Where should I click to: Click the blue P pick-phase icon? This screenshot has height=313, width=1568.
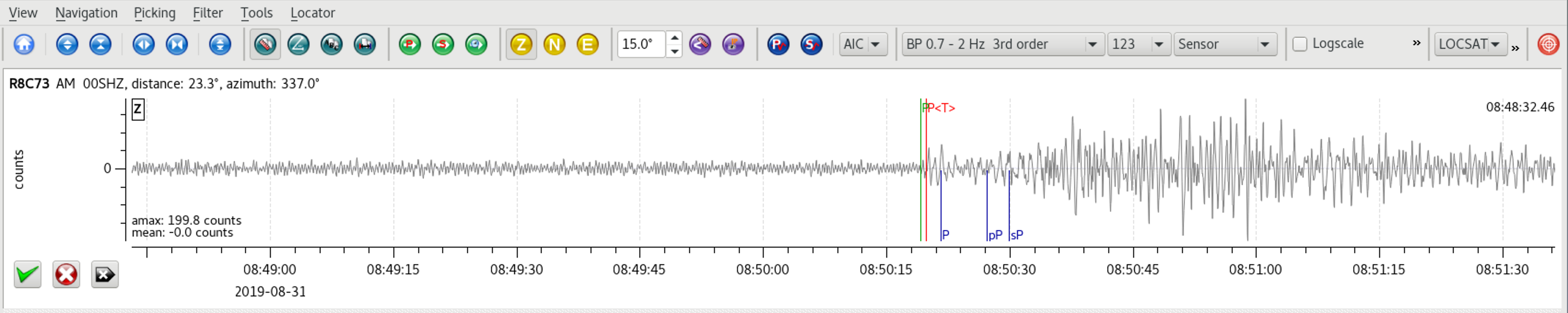tap(778, 44)
